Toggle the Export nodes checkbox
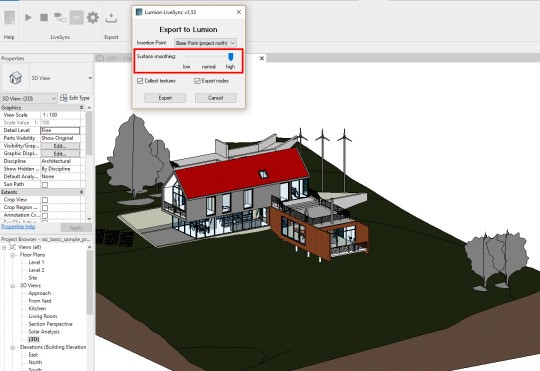 [x=197, y=81]
